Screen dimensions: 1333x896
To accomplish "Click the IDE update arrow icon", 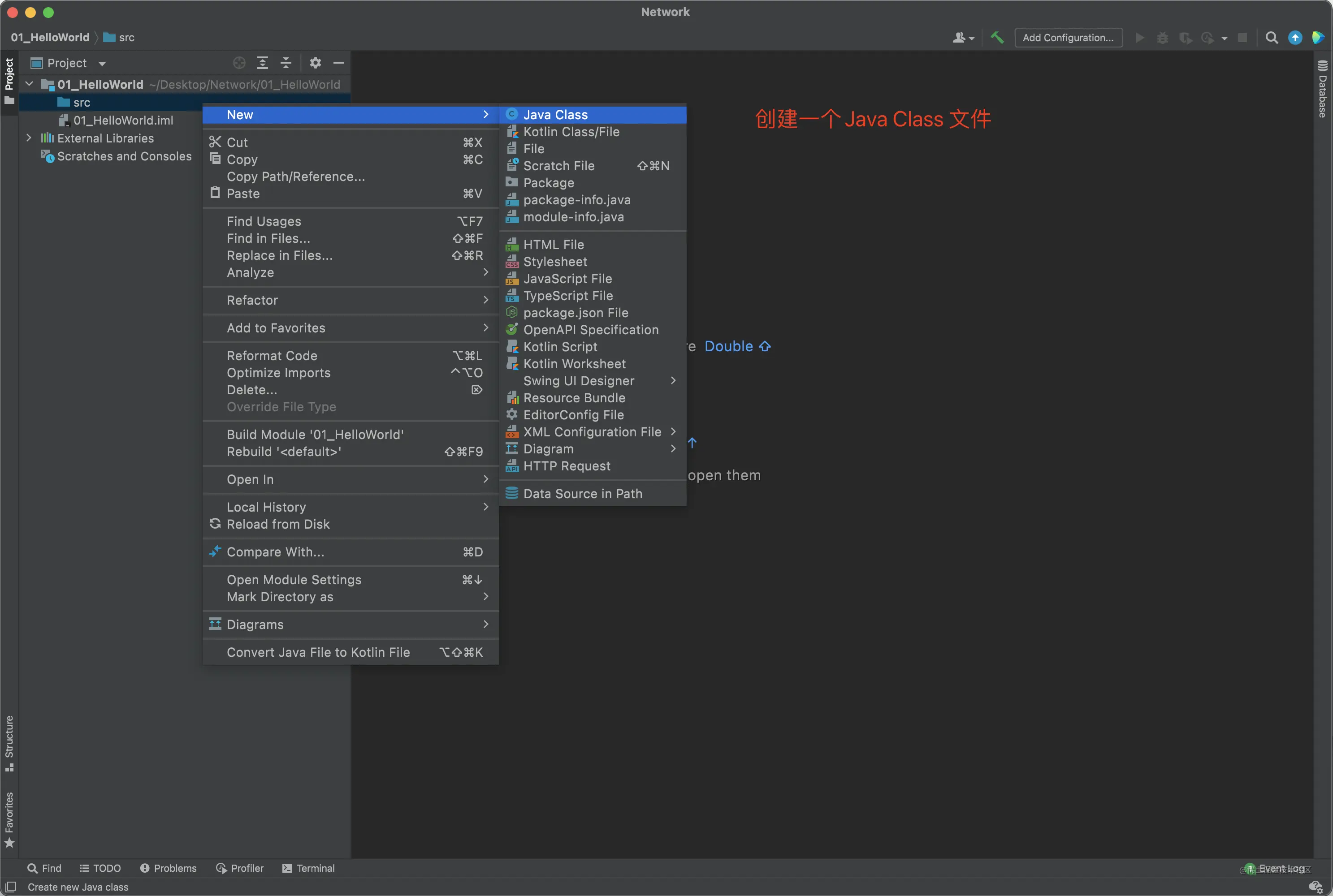I will (x=1295, y=38).
